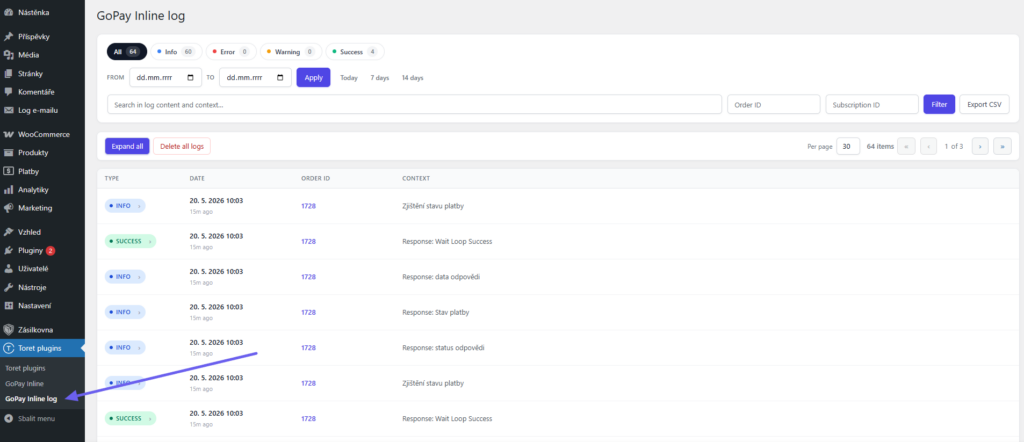This screenshot has height=442, width=1024.
Task: Filter logs by Success type
Action: pyautogui.click(x=355, y=52)
